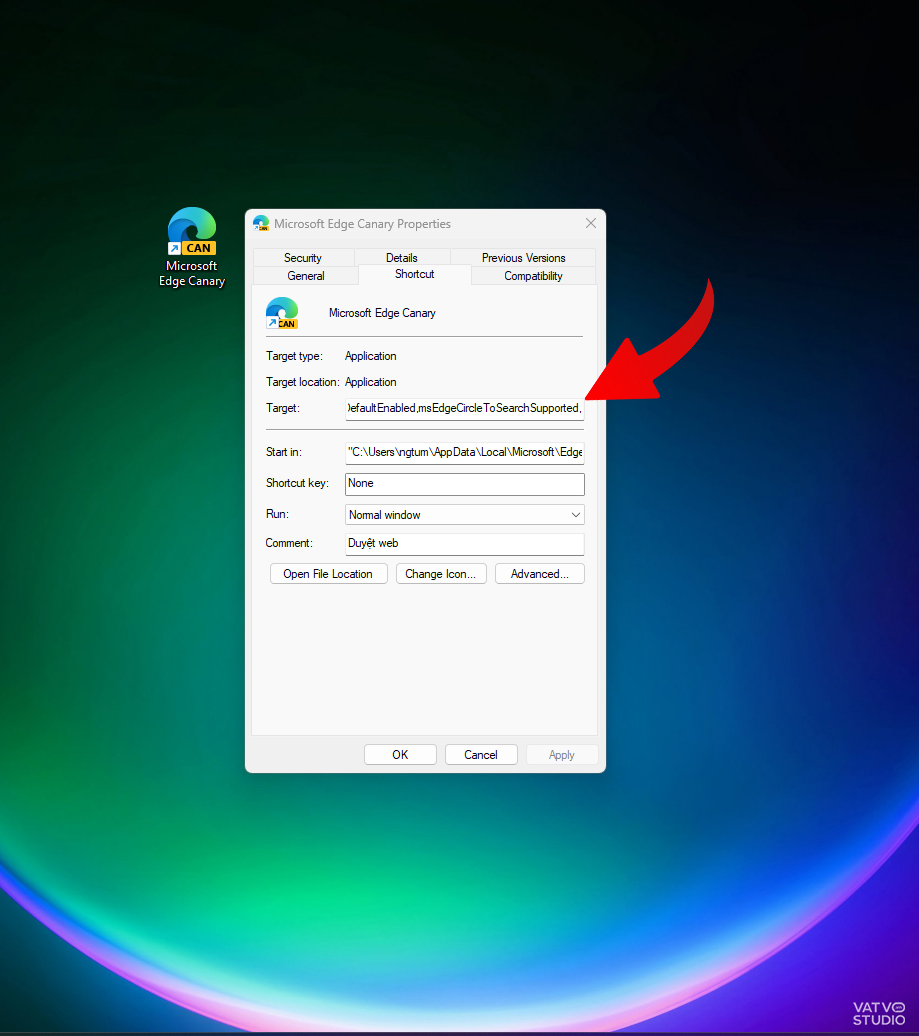Click the "Shortcut key:" label
919x1036 pixels.
[297, 483]
